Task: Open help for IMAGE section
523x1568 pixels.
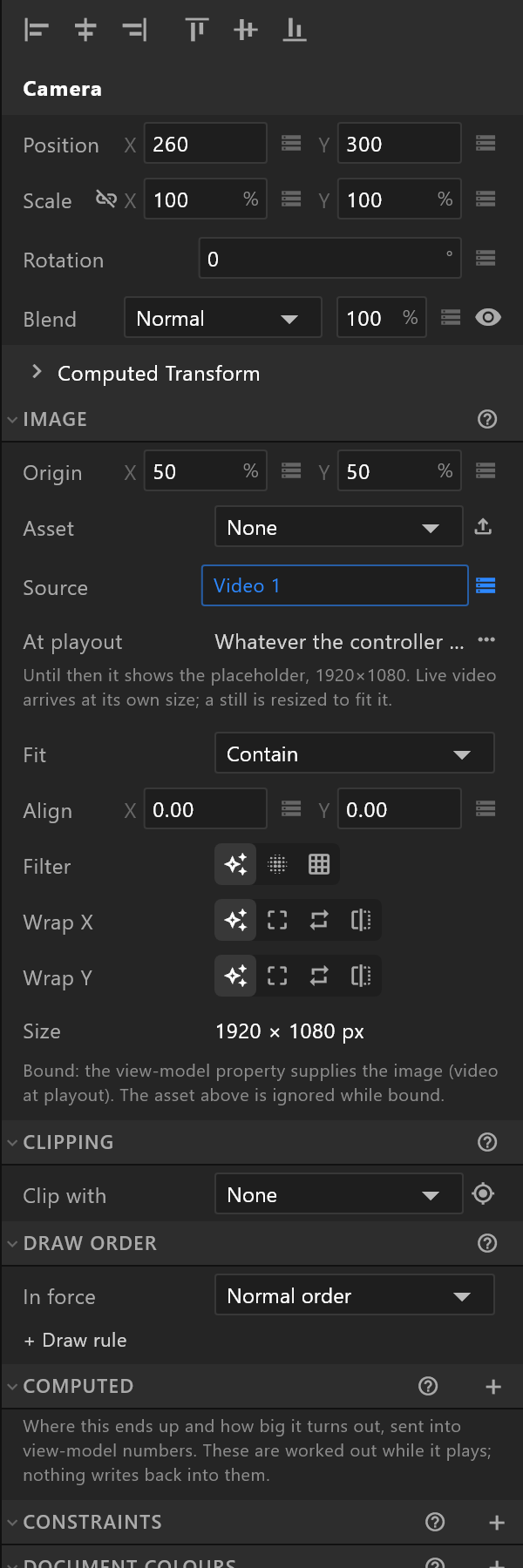Action: click(487, 419)
